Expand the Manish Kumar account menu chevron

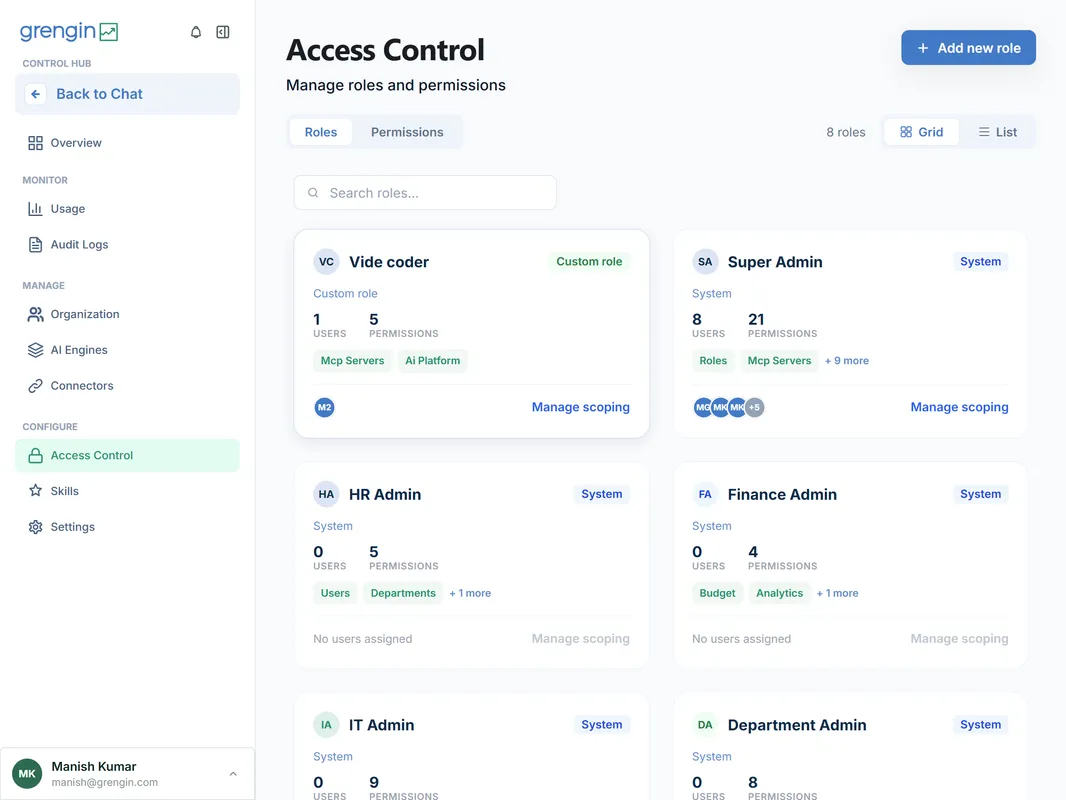233,773
